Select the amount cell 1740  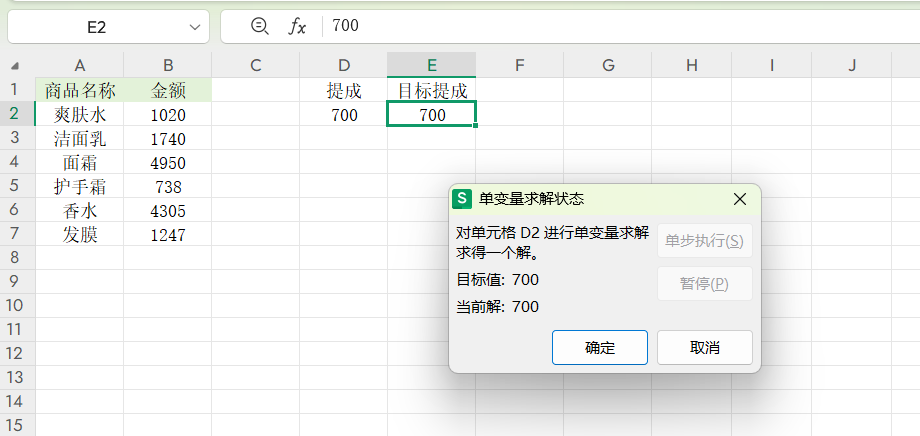point(168,138)
